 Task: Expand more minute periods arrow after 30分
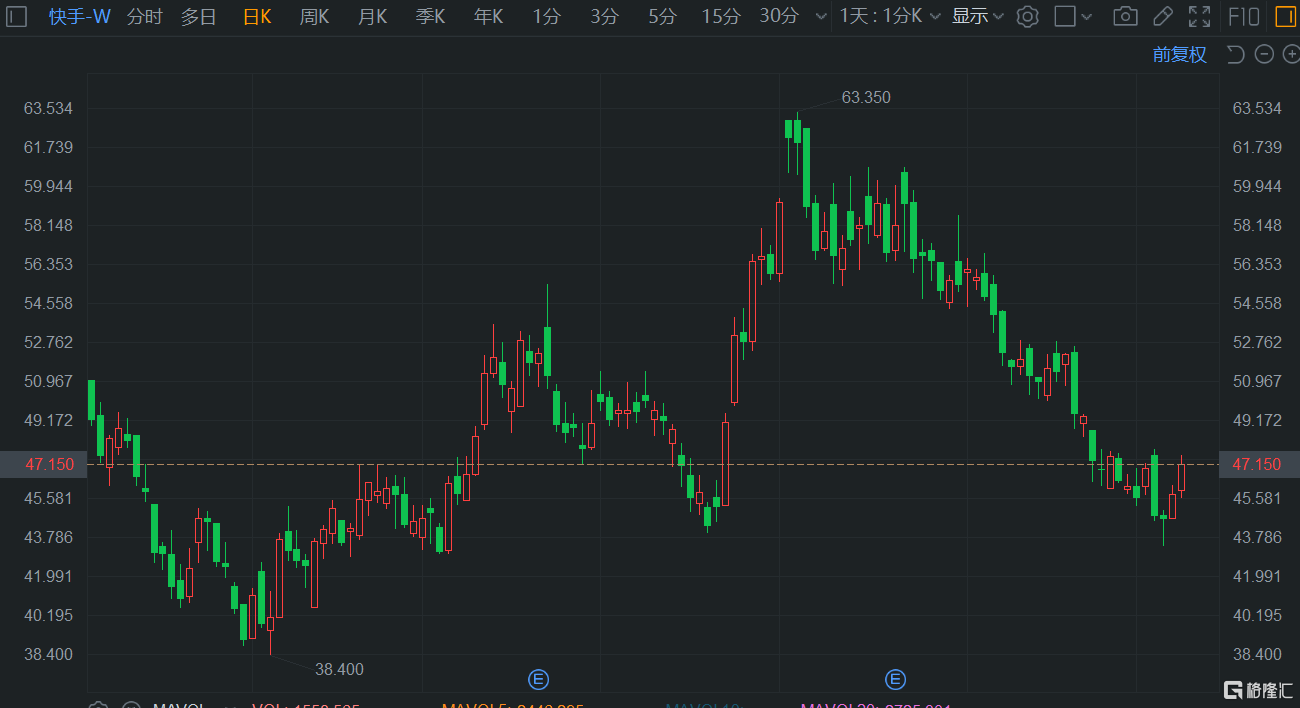(x=821, y=16)
